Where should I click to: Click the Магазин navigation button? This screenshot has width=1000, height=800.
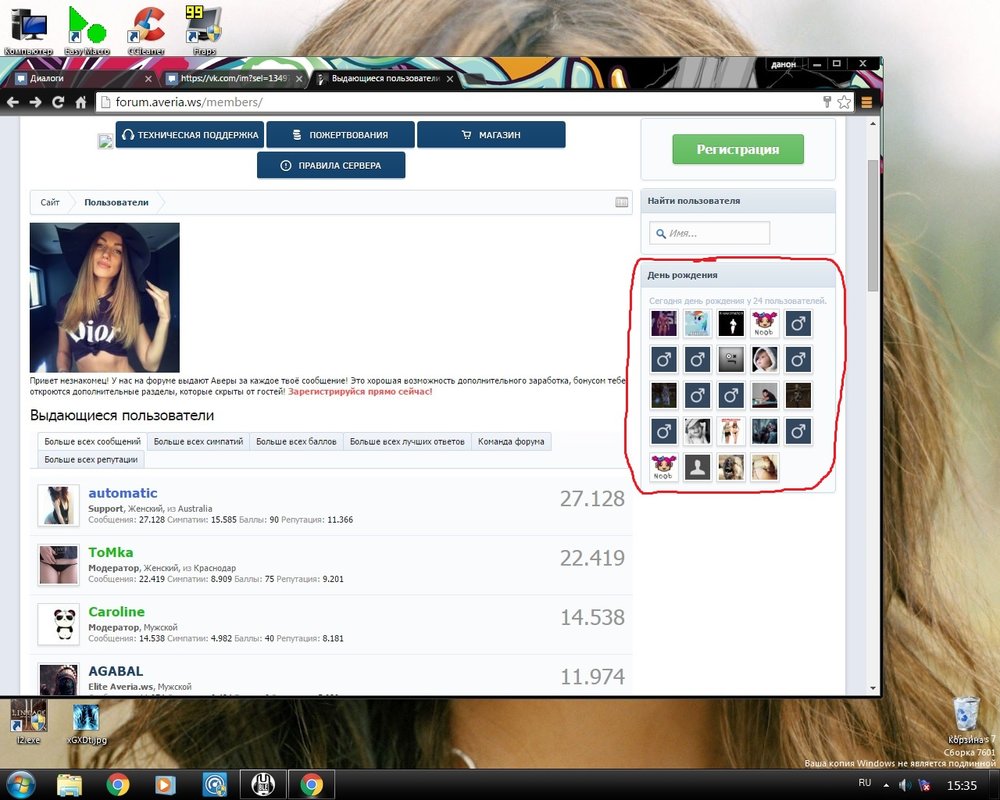pyautogui.click(x=491, y=135)
